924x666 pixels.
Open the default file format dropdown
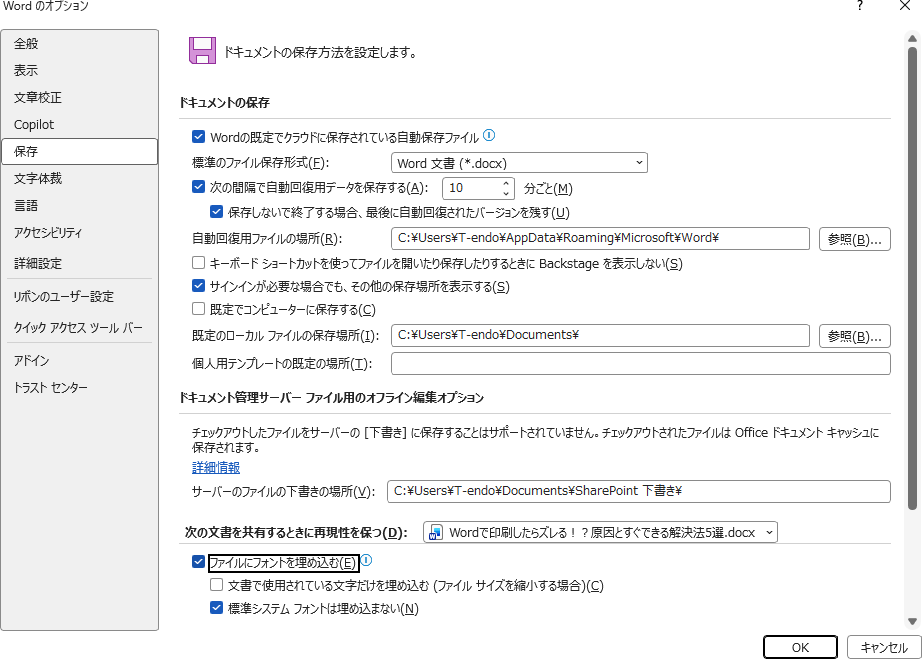(x=519, y=163)
